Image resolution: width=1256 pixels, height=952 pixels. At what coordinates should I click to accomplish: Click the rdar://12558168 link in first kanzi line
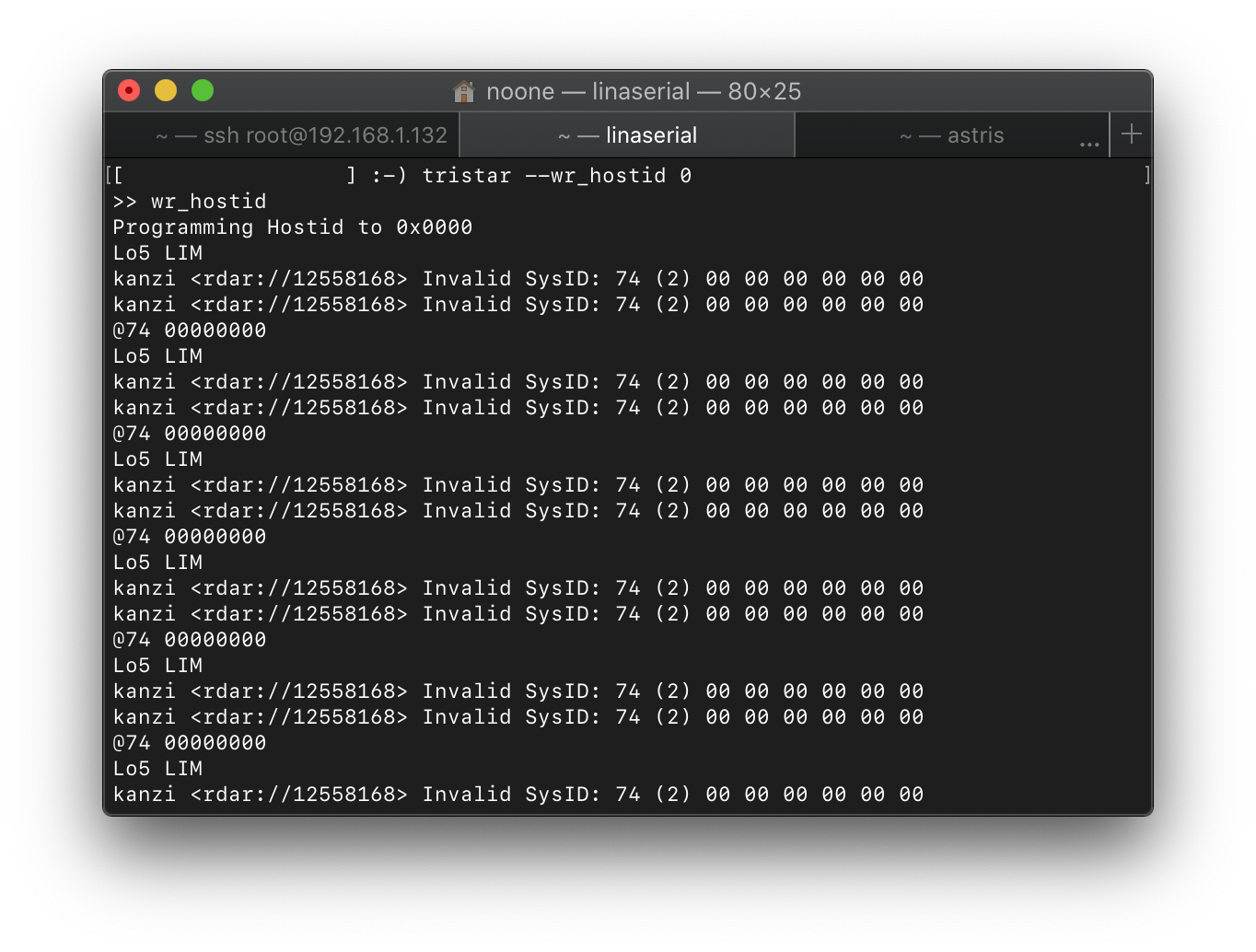coord(298,279)
